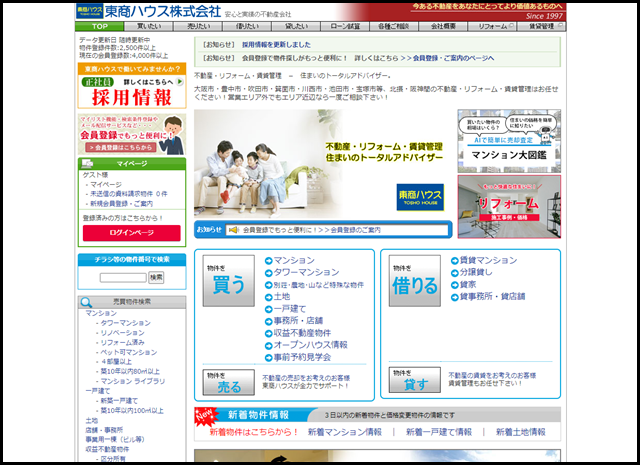640x465 pixels.
Task: Select the TOP navigation tab
Action: (99, 27)
